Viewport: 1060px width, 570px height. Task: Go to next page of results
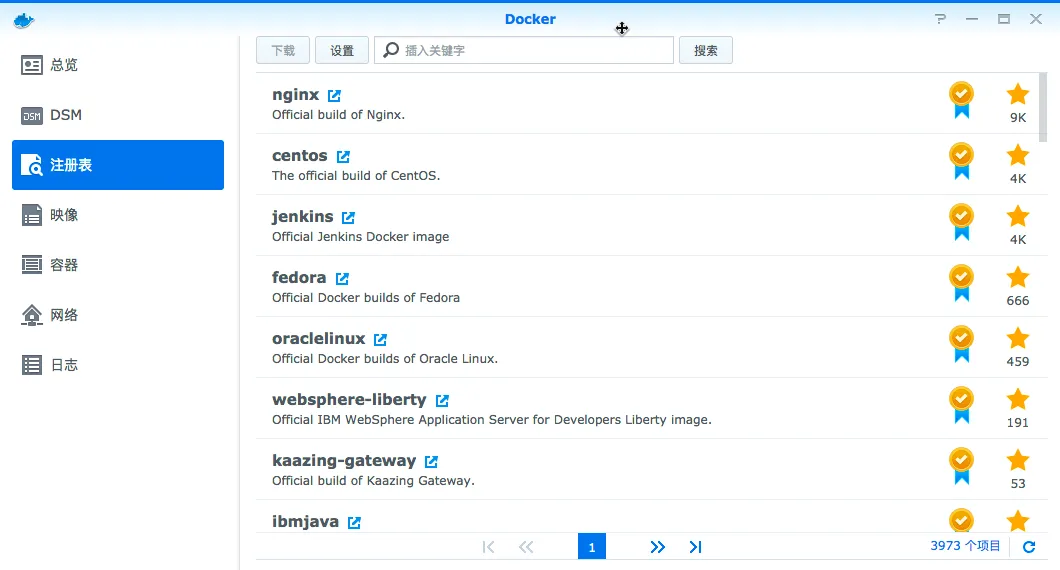pyautogui.click(x=657, y=547)
